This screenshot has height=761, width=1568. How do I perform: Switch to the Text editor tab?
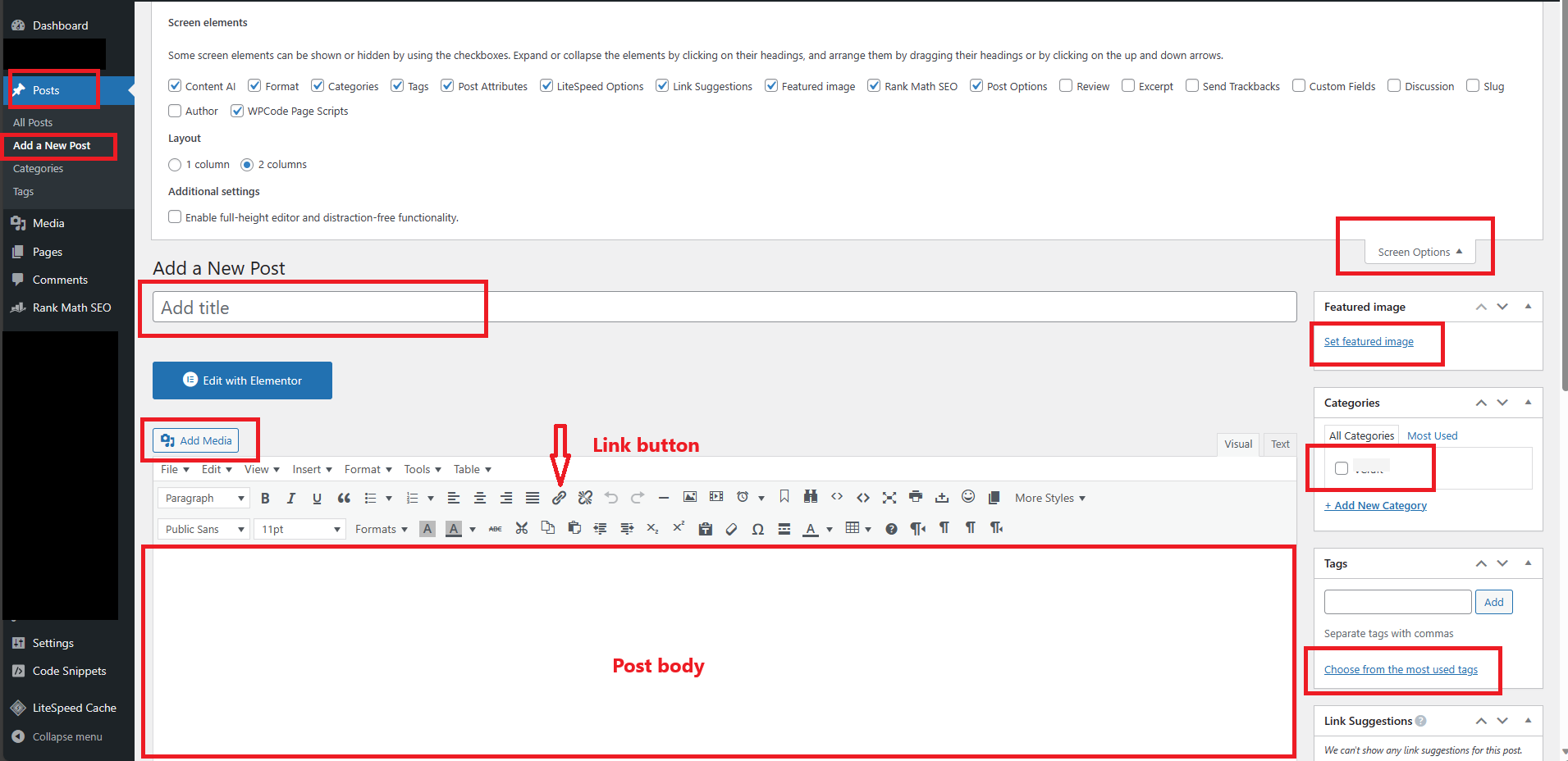coord(1279,444)
